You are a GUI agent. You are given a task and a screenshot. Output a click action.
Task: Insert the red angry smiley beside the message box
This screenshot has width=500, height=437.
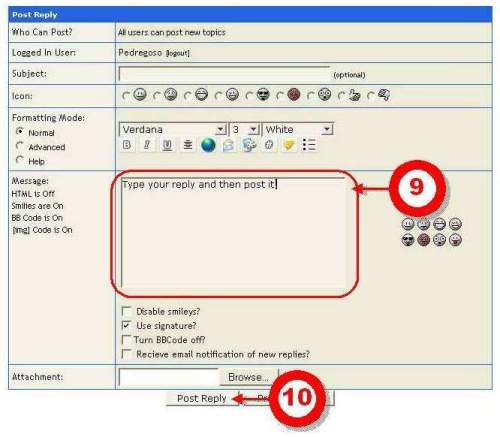pos(423,240)
